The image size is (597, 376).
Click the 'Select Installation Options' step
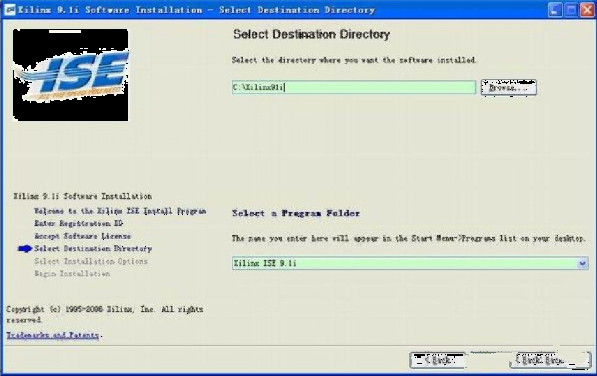click(91, 261)
